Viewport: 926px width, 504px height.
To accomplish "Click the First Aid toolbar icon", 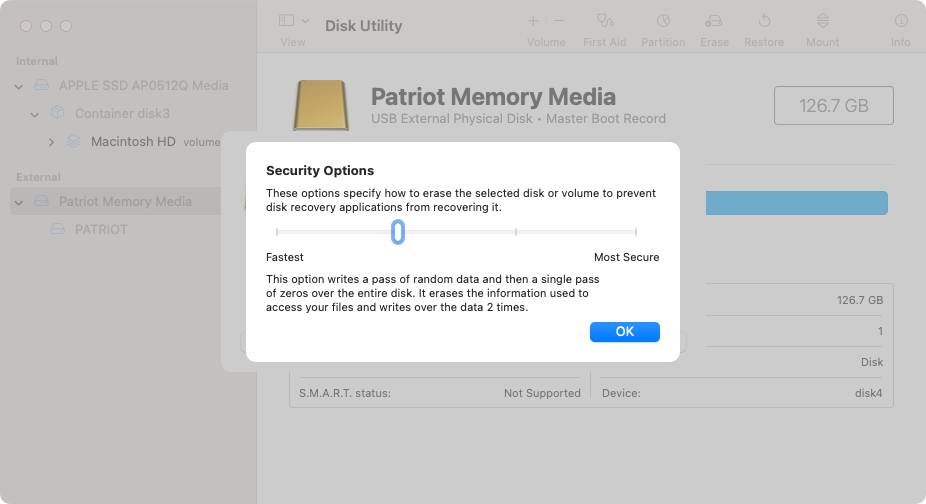I will 604,20.
